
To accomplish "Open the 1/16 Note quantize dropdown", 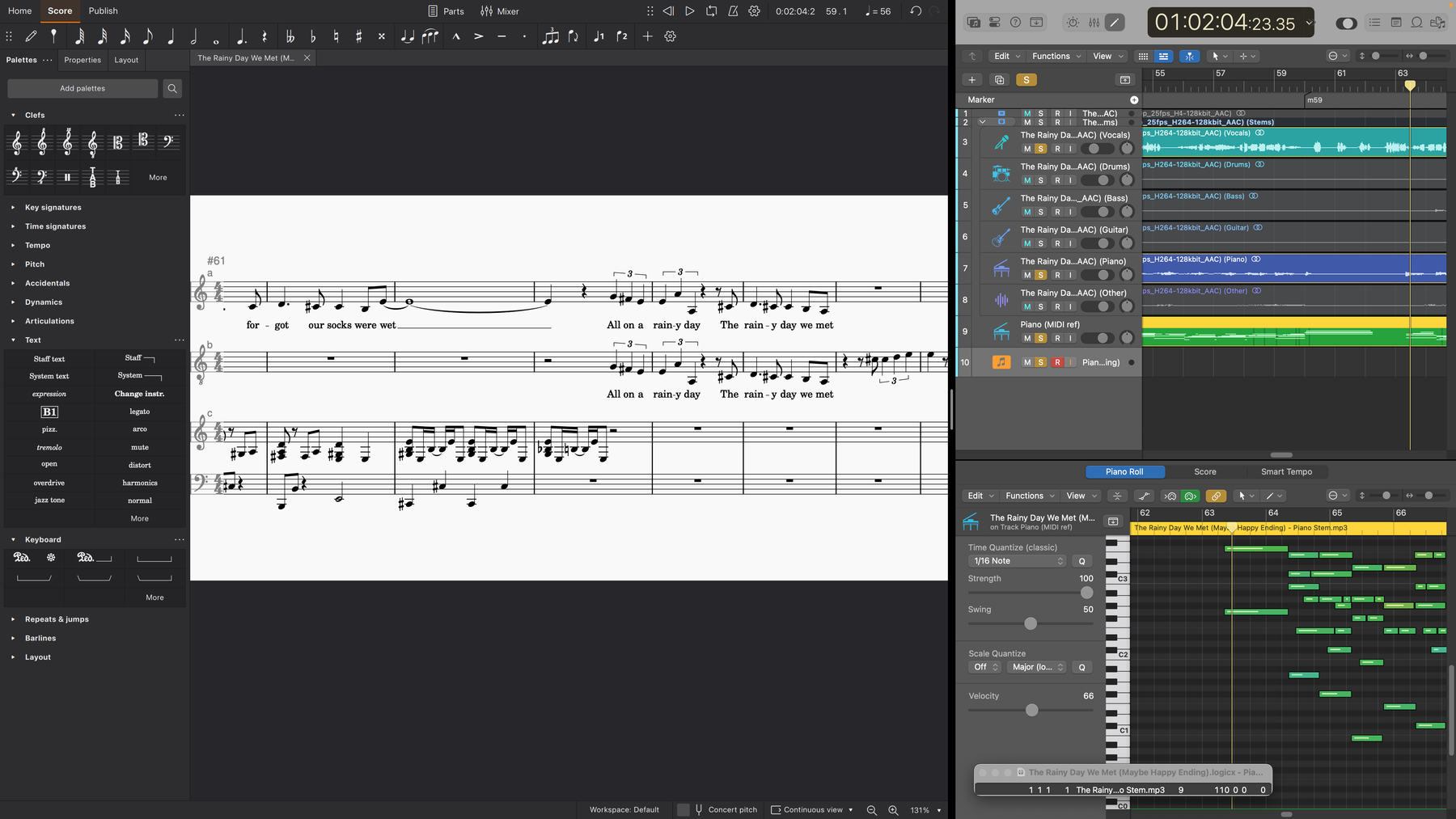I will [x=1018, y=561].
